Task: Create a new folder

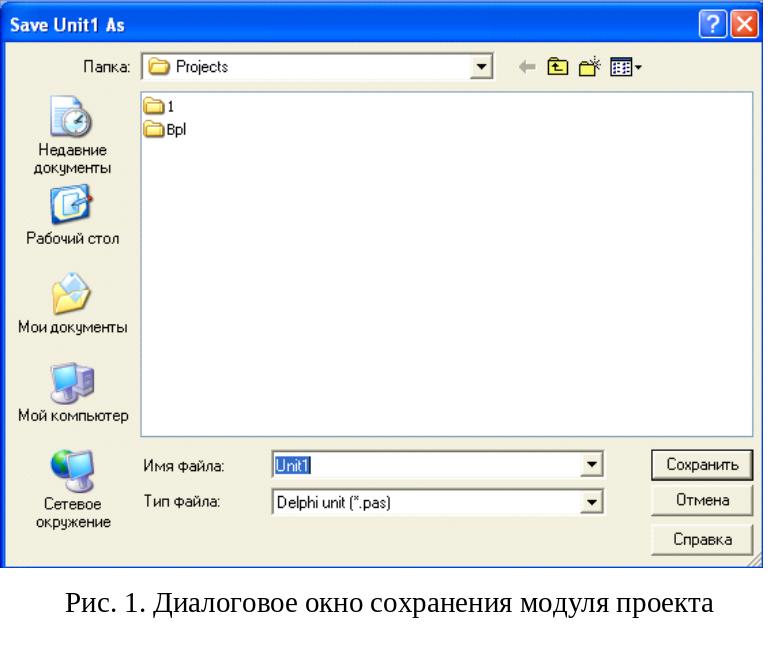Action: (590, 66)
